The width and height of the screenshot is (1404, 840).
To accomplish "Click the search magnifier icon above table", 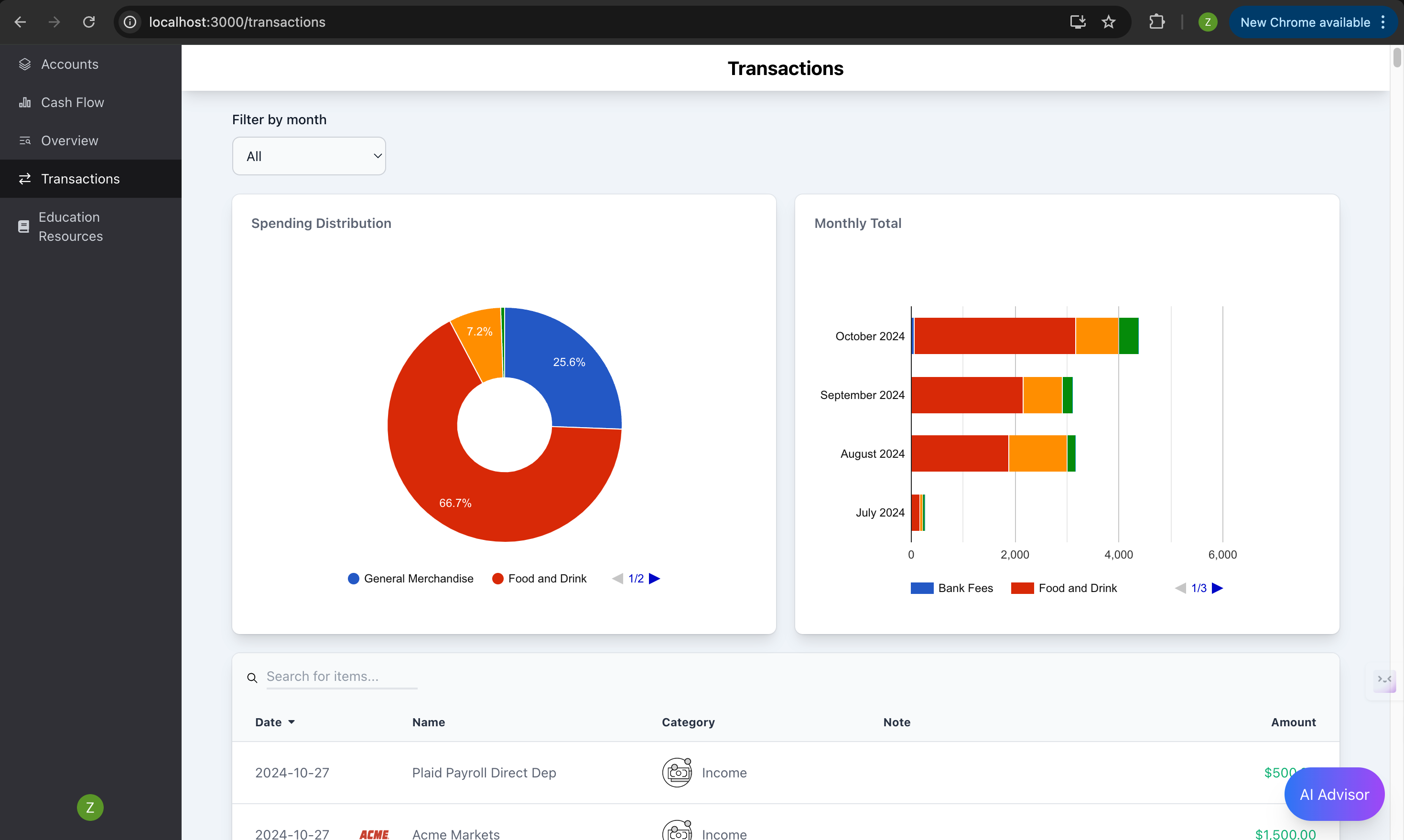I will (252, 678).
